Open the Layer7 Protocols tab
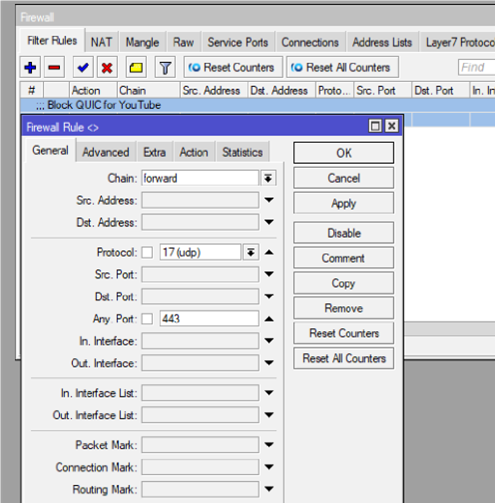Image resolution: width=495 pixels, height=503 pixels. pos(459,42)
